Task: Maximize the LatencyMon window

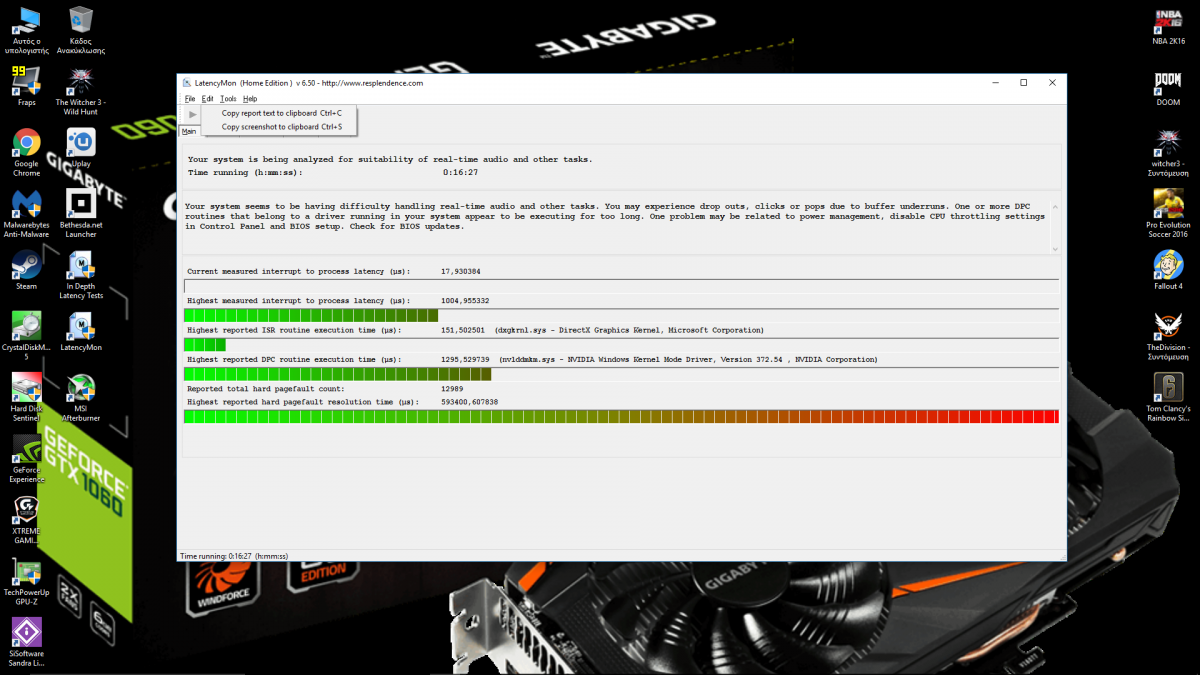Action: coord(1023,83)
